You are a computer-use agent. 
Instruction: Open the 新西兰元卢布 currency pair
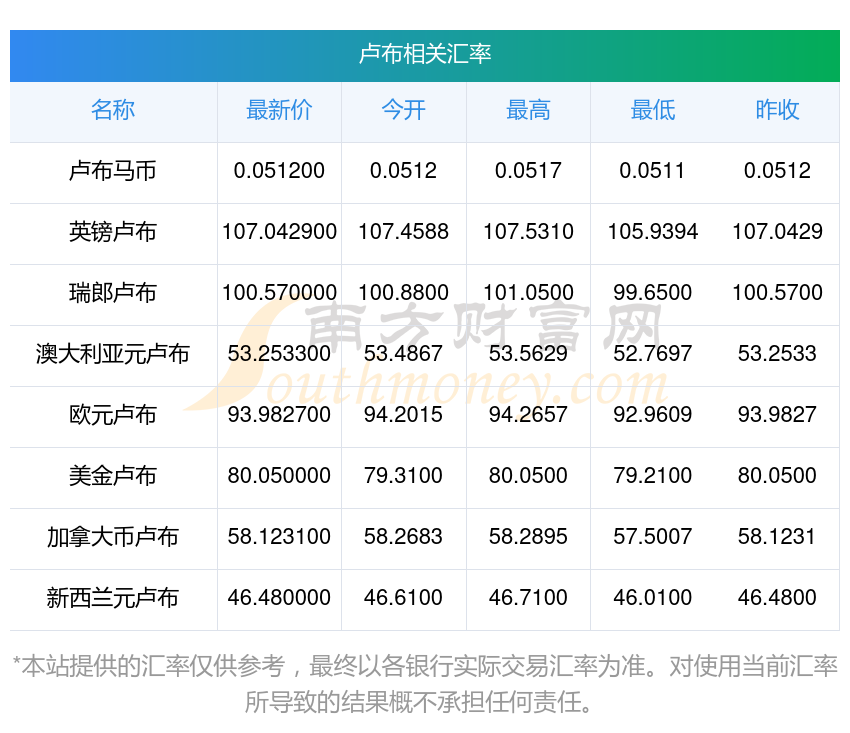[113, 598]
